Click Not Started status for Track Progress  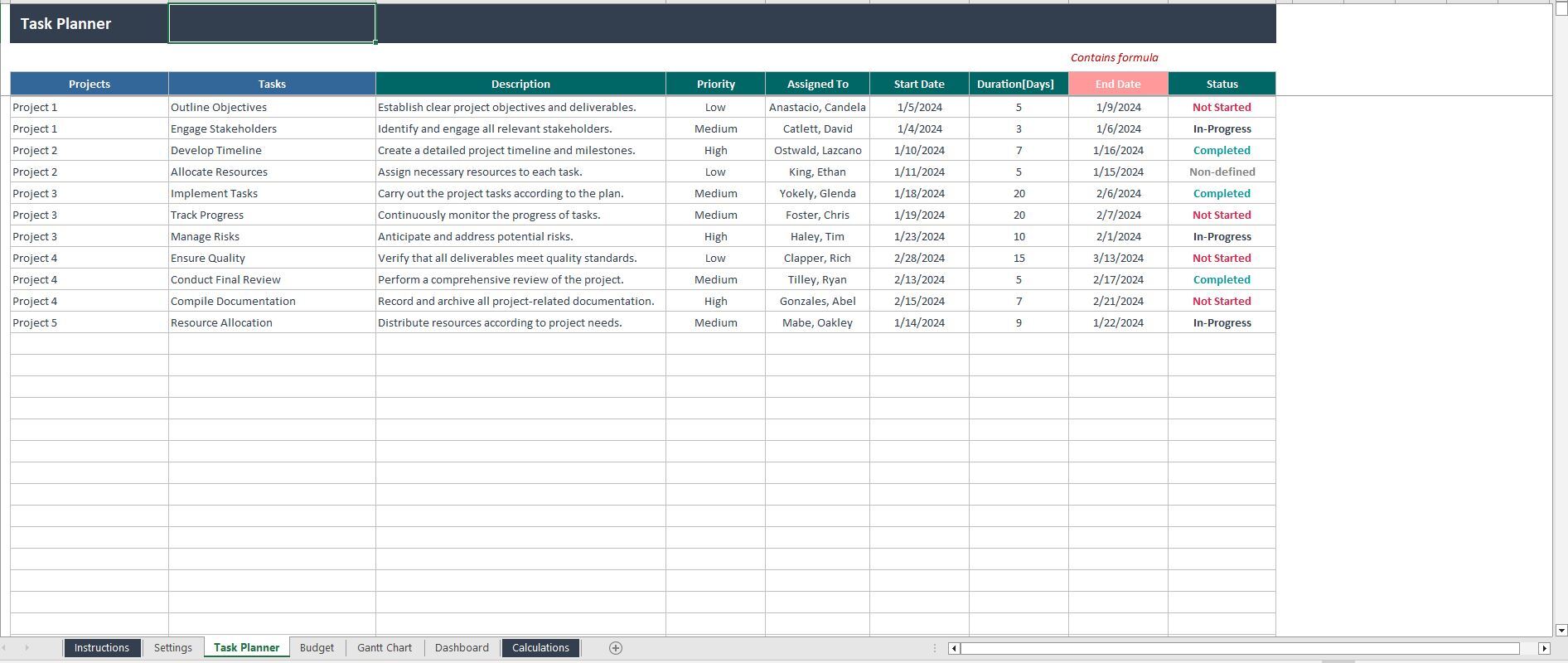(x=1222, y=215)
